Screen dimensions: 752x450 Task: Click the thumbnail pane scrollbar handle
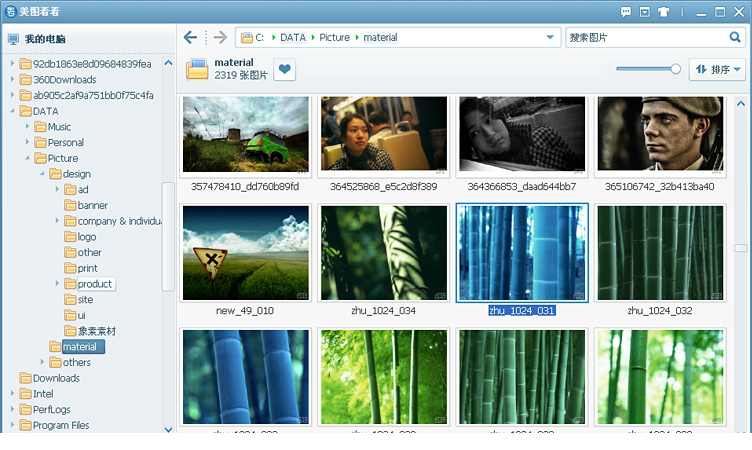740,248
